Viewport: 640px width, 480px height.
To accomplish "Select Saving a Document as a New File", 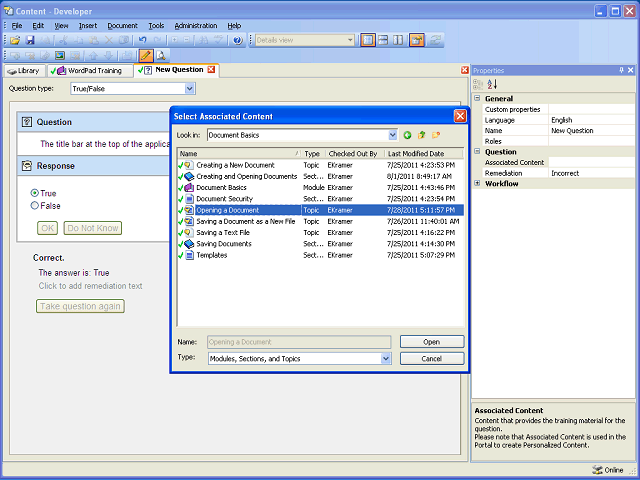I will (320, 221).
